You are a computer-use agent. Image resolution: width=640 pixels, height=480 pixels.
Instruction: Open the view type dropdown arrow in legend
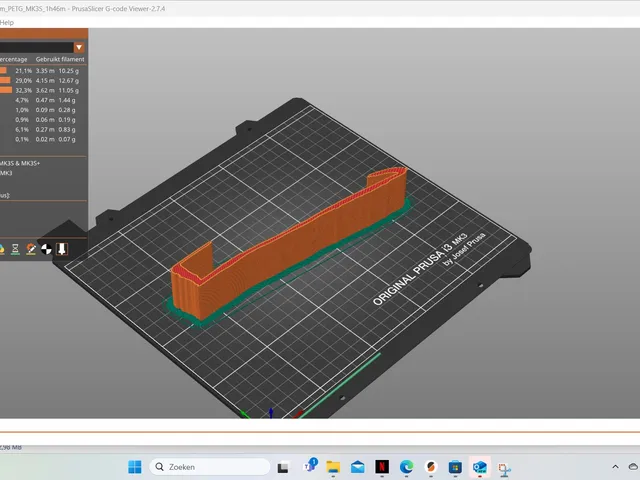[x=79, y=47]
